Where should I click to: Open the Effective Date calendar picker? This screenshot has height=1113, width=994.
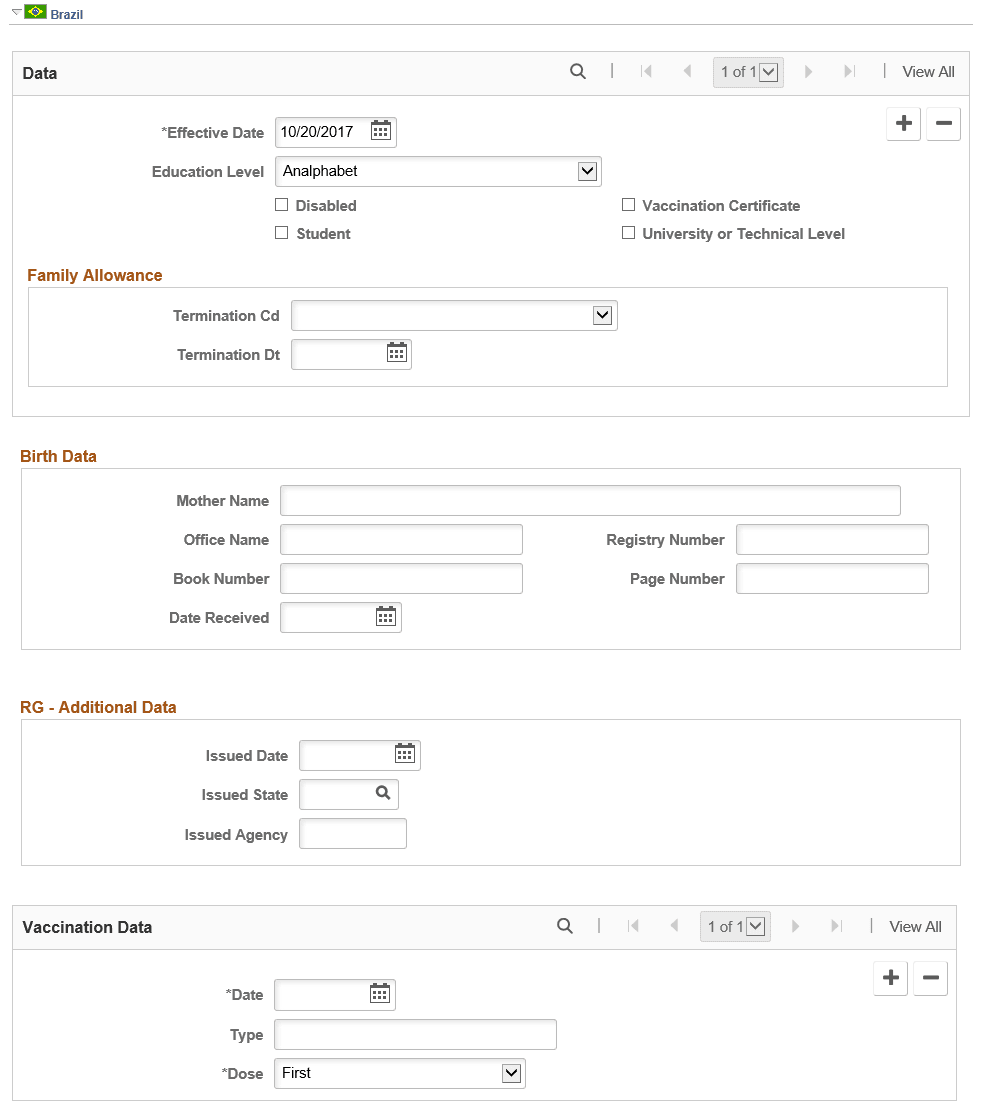381,131
